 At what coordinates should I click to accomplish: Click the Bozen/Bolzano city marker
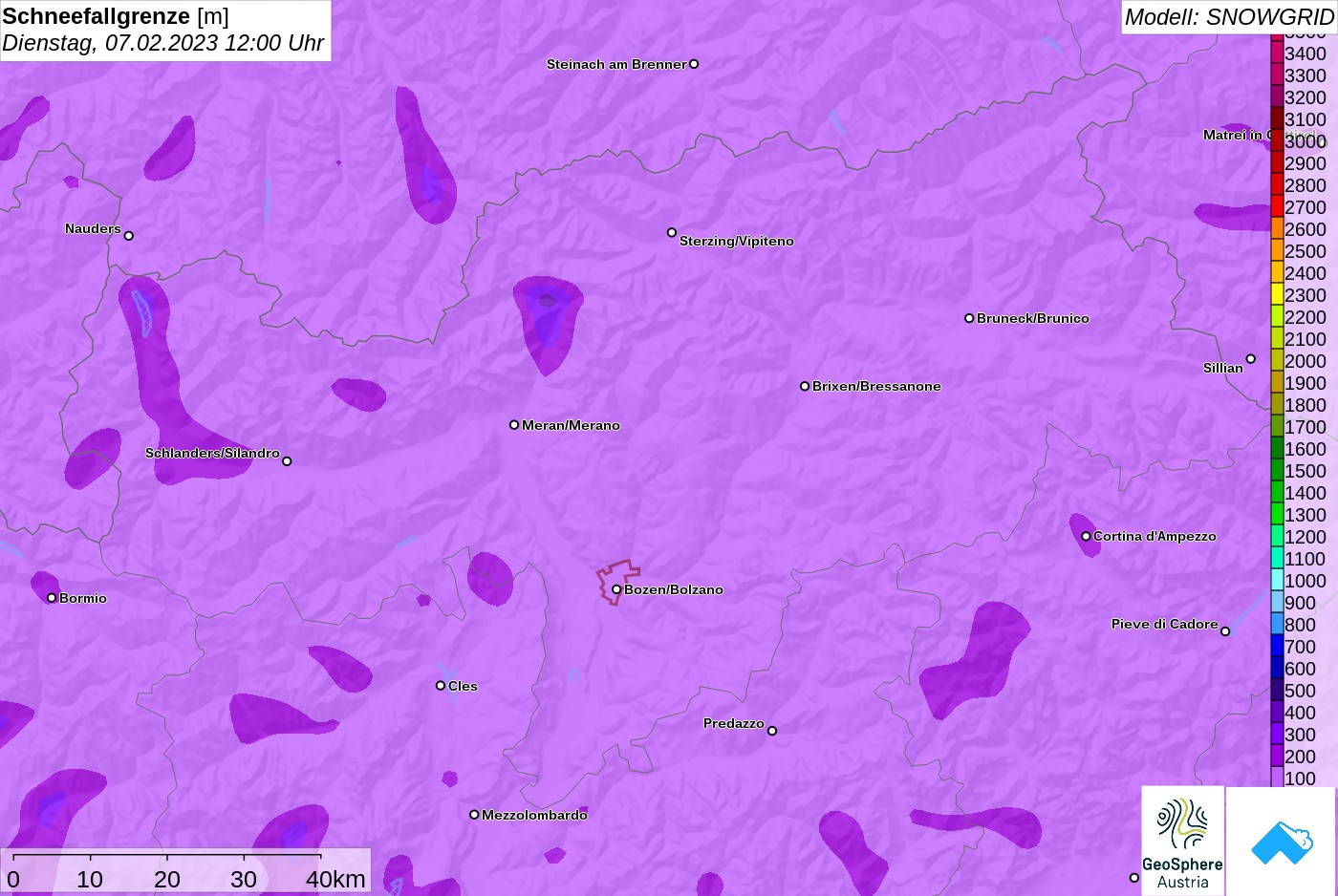tap(616, 589)
